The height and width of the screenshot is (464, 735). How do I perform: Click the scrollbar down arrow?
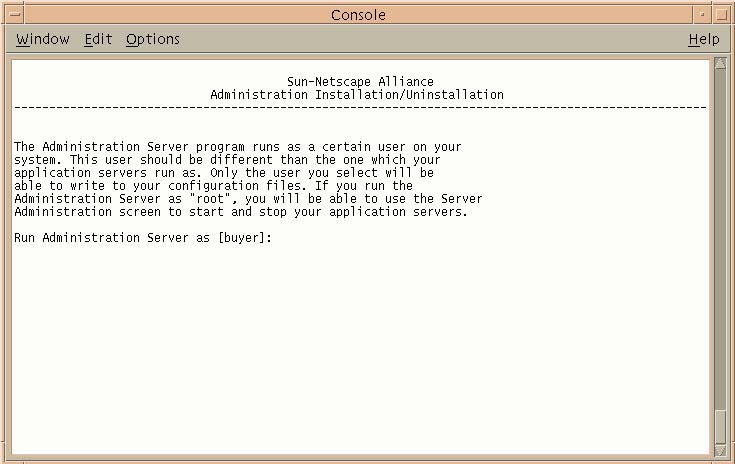point(720,450)
